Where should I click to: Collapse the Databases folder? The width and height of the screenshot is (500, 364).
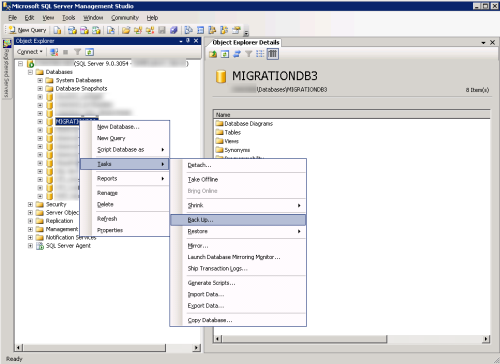(30, 72)
